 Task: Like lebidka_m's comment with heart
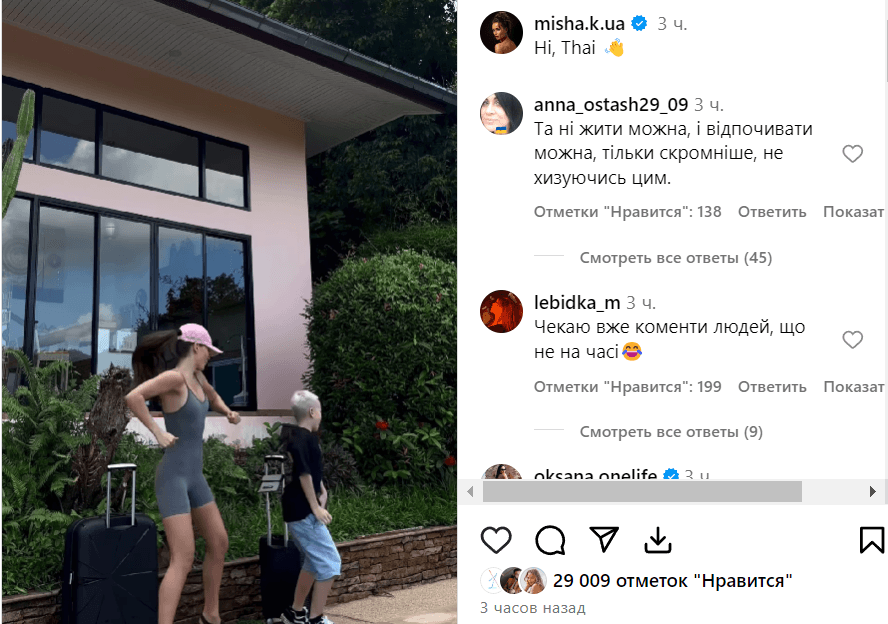click(852, 339)
